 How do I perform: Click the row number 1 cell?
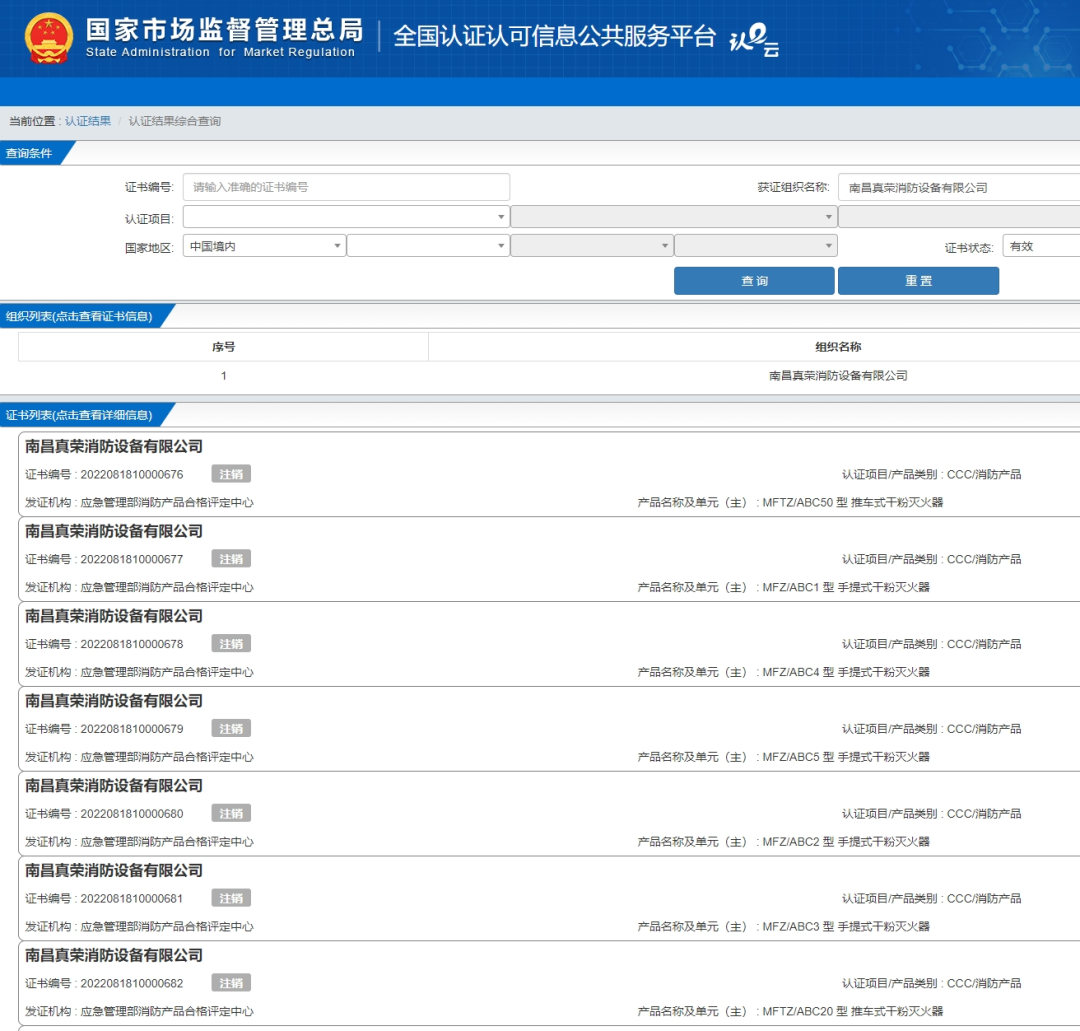tap(223, 375)
